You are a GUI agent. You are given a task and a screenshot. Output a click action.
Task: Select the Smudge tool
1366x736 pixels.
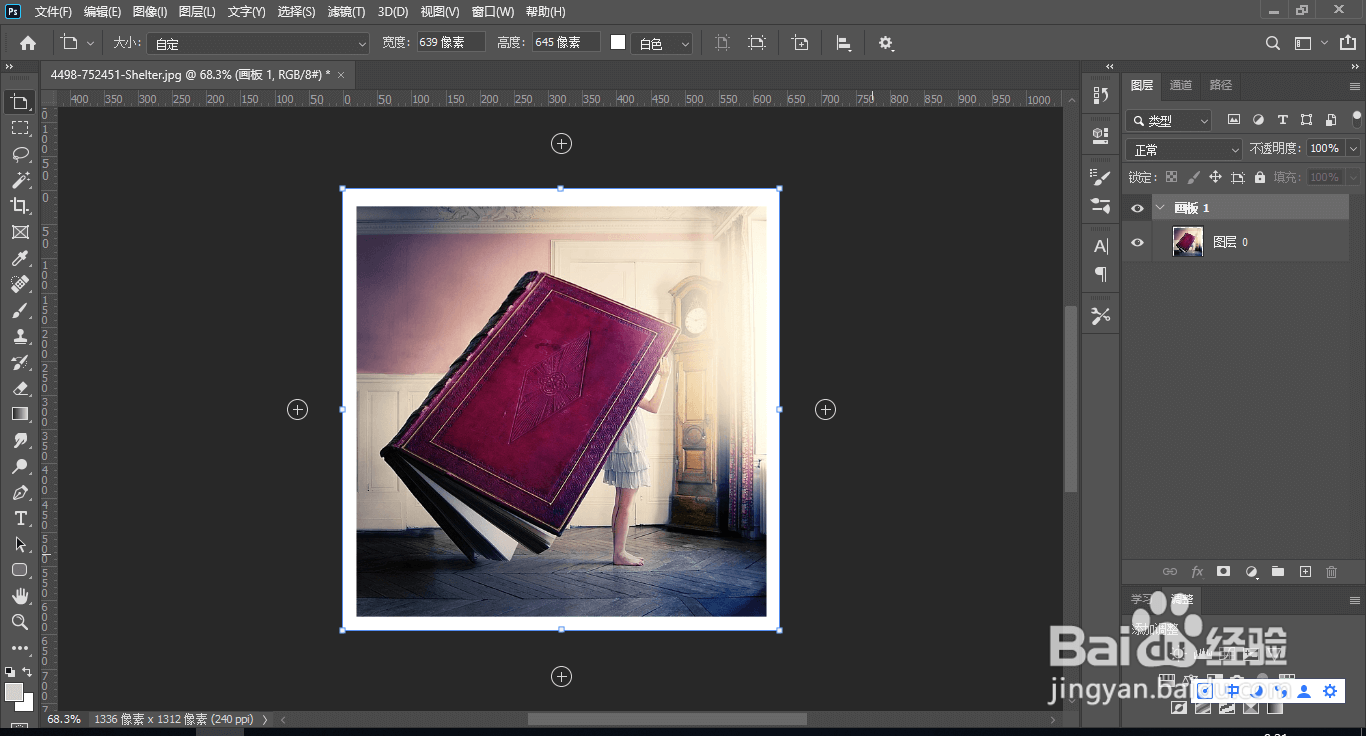click(x=20, y=440)
